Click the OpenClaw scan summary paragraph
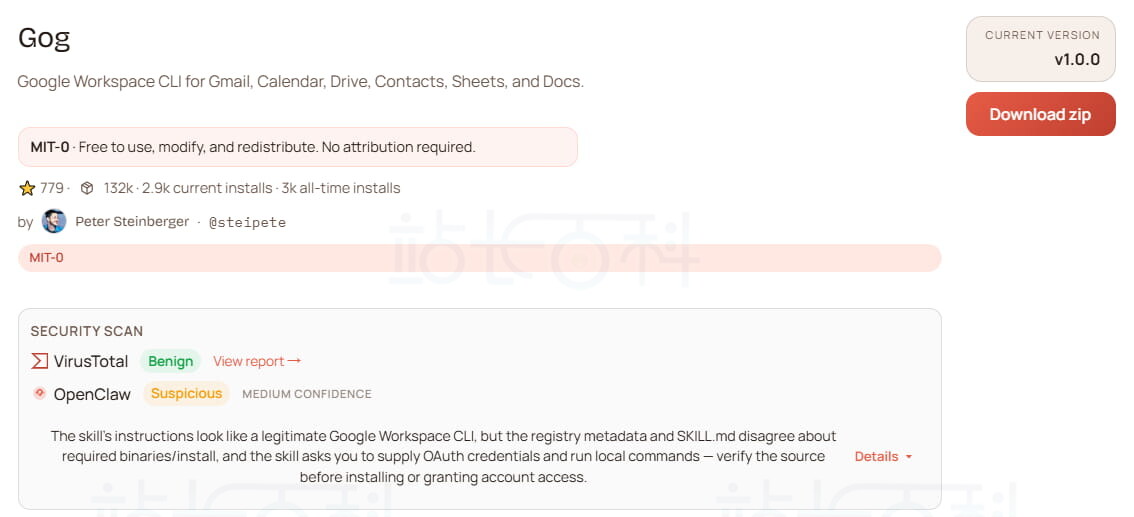 [443, 457]
